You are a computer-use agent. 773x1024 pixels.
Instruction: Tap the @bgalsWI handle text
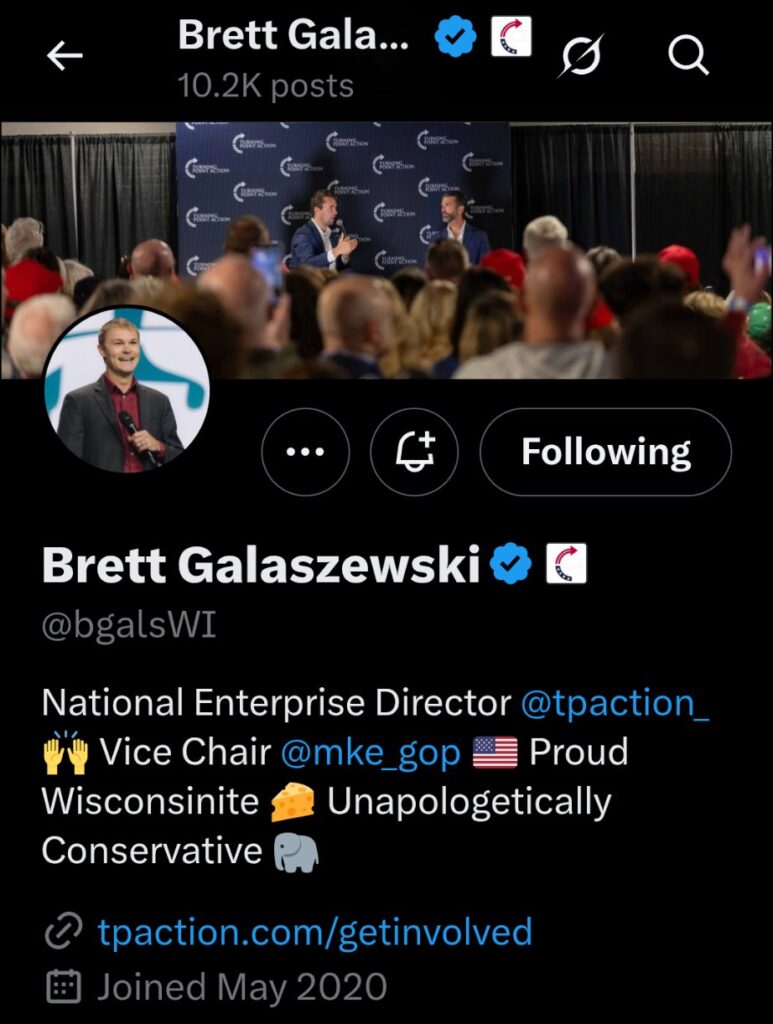pyautogui.click(x=129, y=626)
